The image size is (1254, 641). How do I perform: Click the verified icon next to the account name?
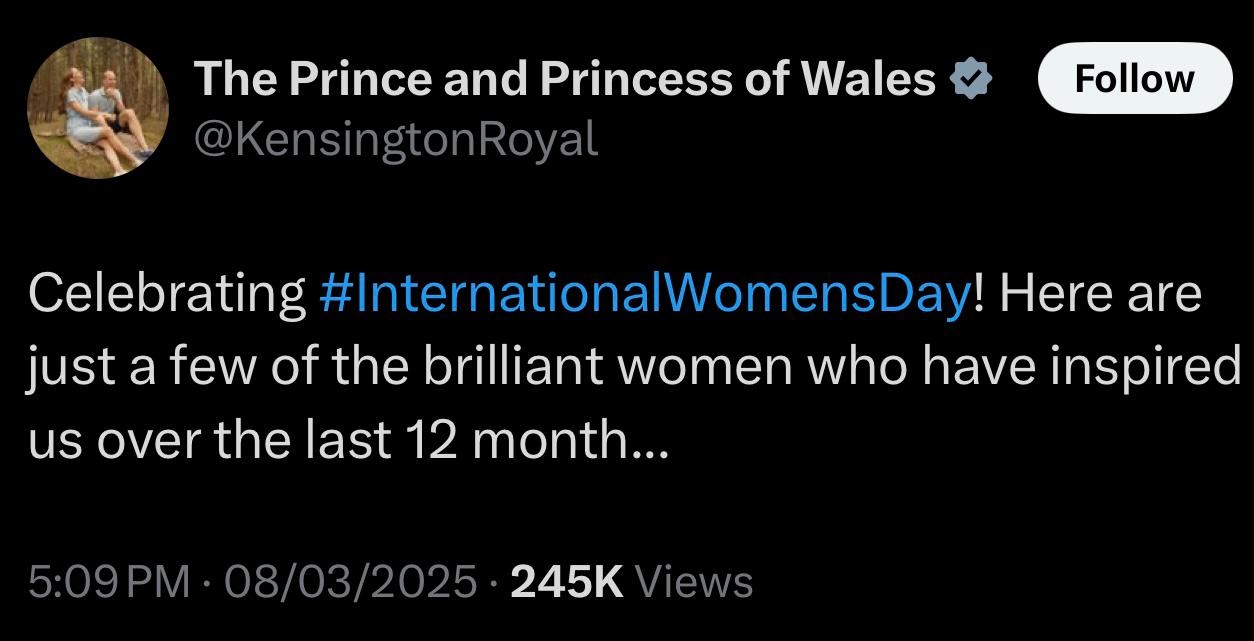pyautogui.click(x=971, y=77)
